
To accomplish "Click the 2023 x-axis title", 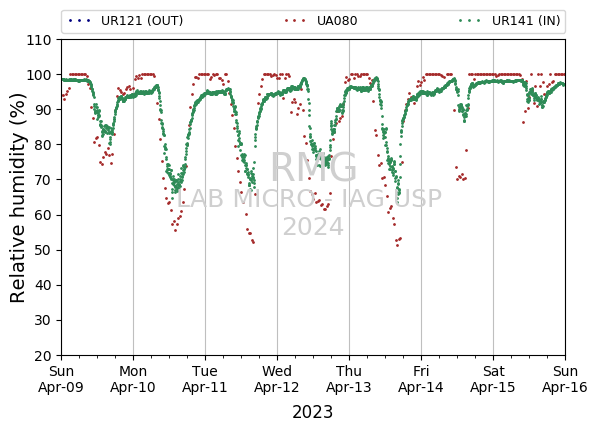I will (x=312, y=412).
